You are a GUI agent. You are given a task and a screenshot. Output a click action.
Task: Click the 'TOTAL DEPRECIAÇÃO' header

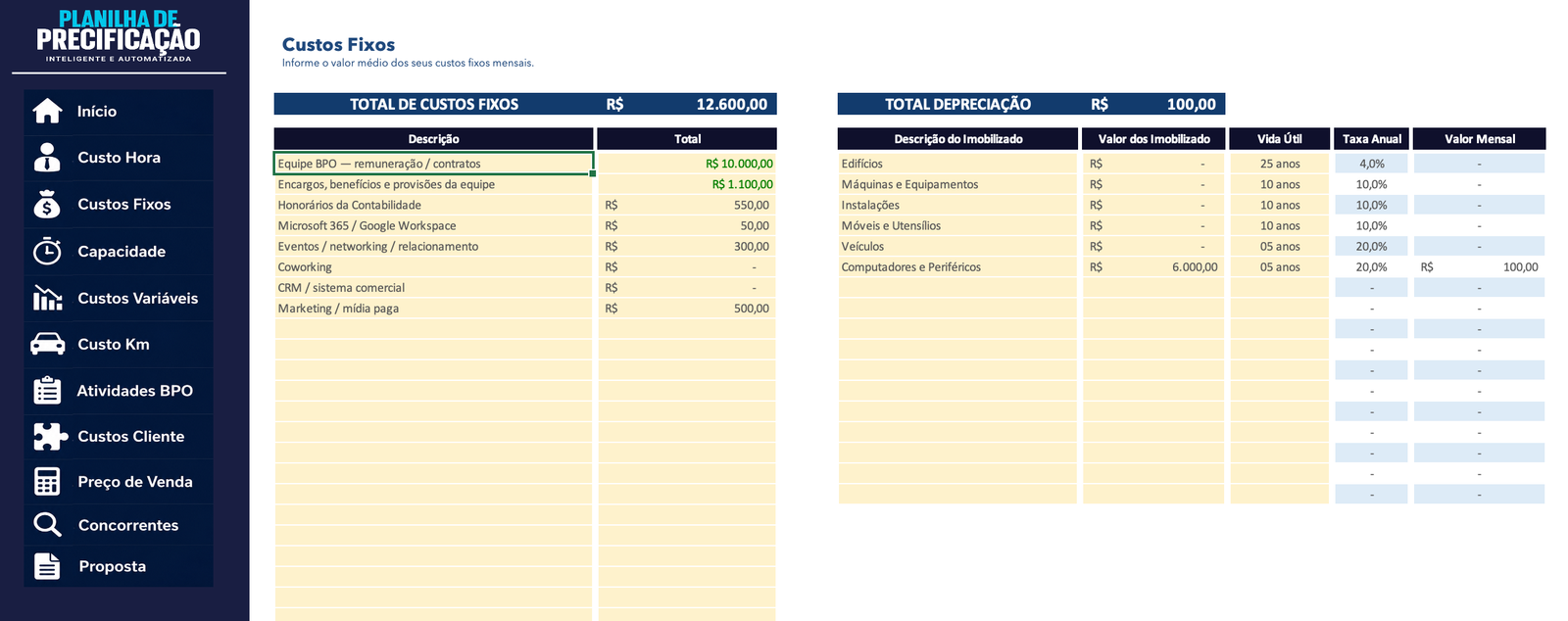coord(957,104)
